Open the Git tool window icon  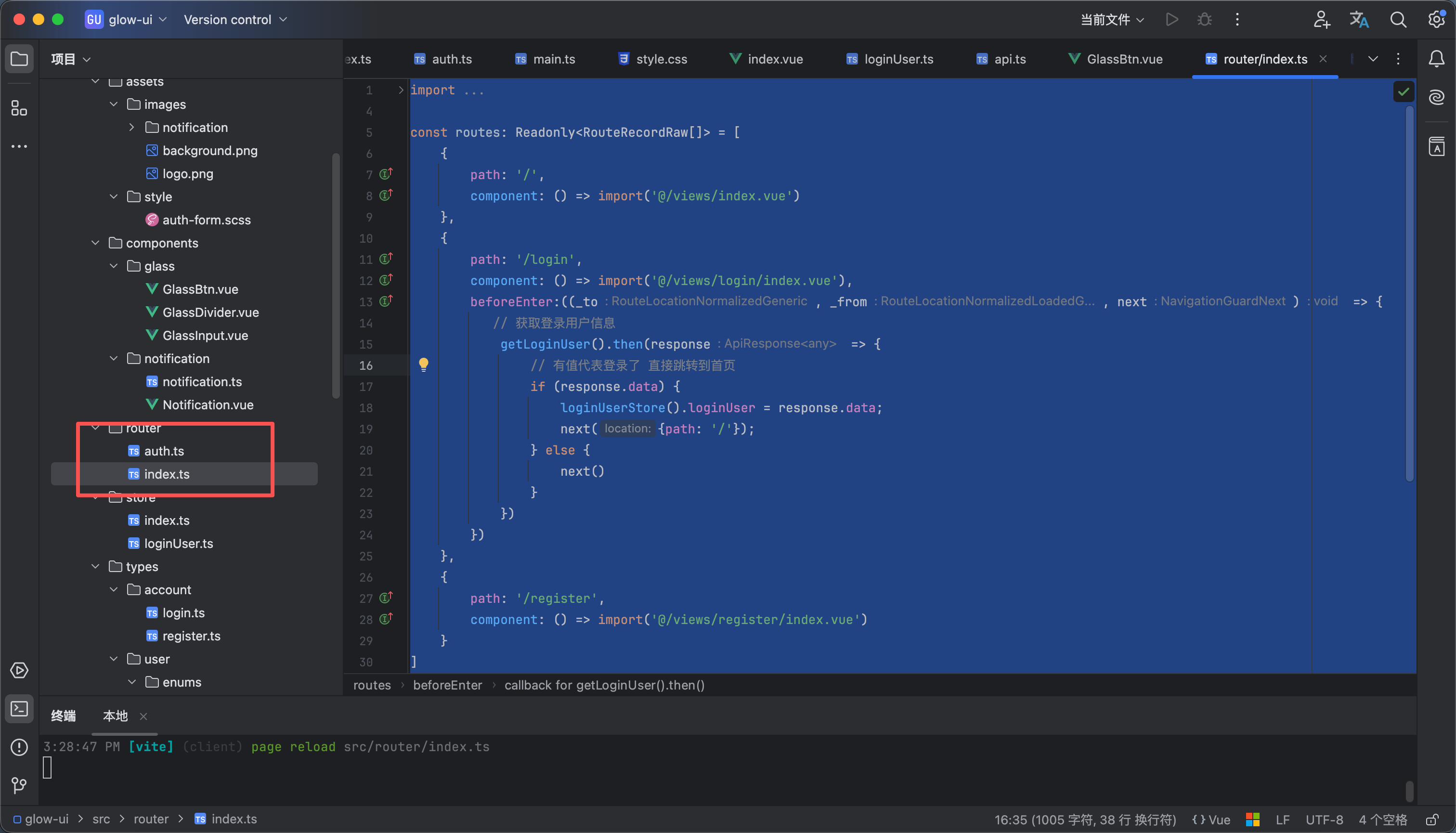[x=19, y=785]
